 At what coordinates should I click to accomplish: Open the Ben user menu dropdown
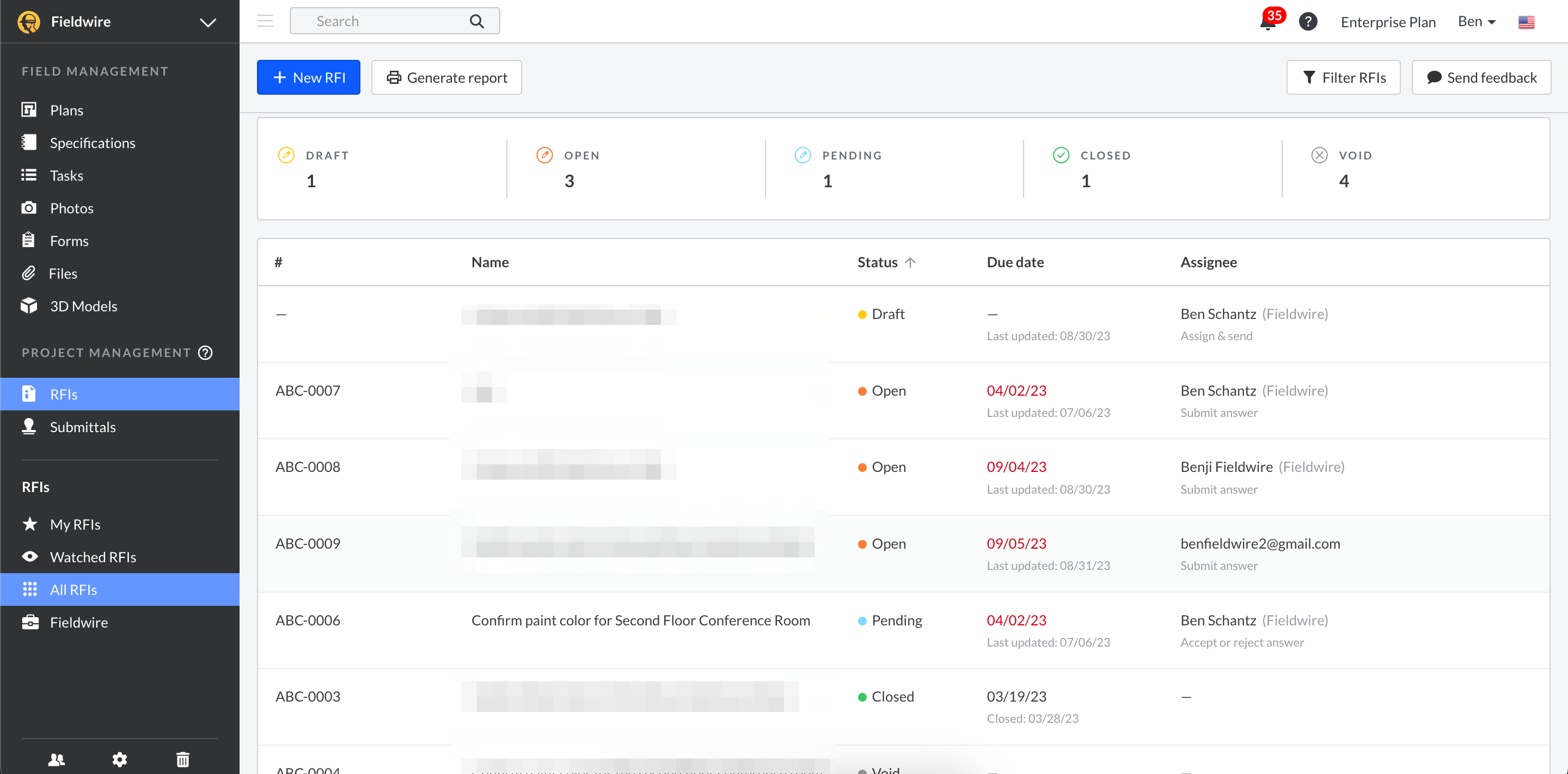[x=1477, y=21]
